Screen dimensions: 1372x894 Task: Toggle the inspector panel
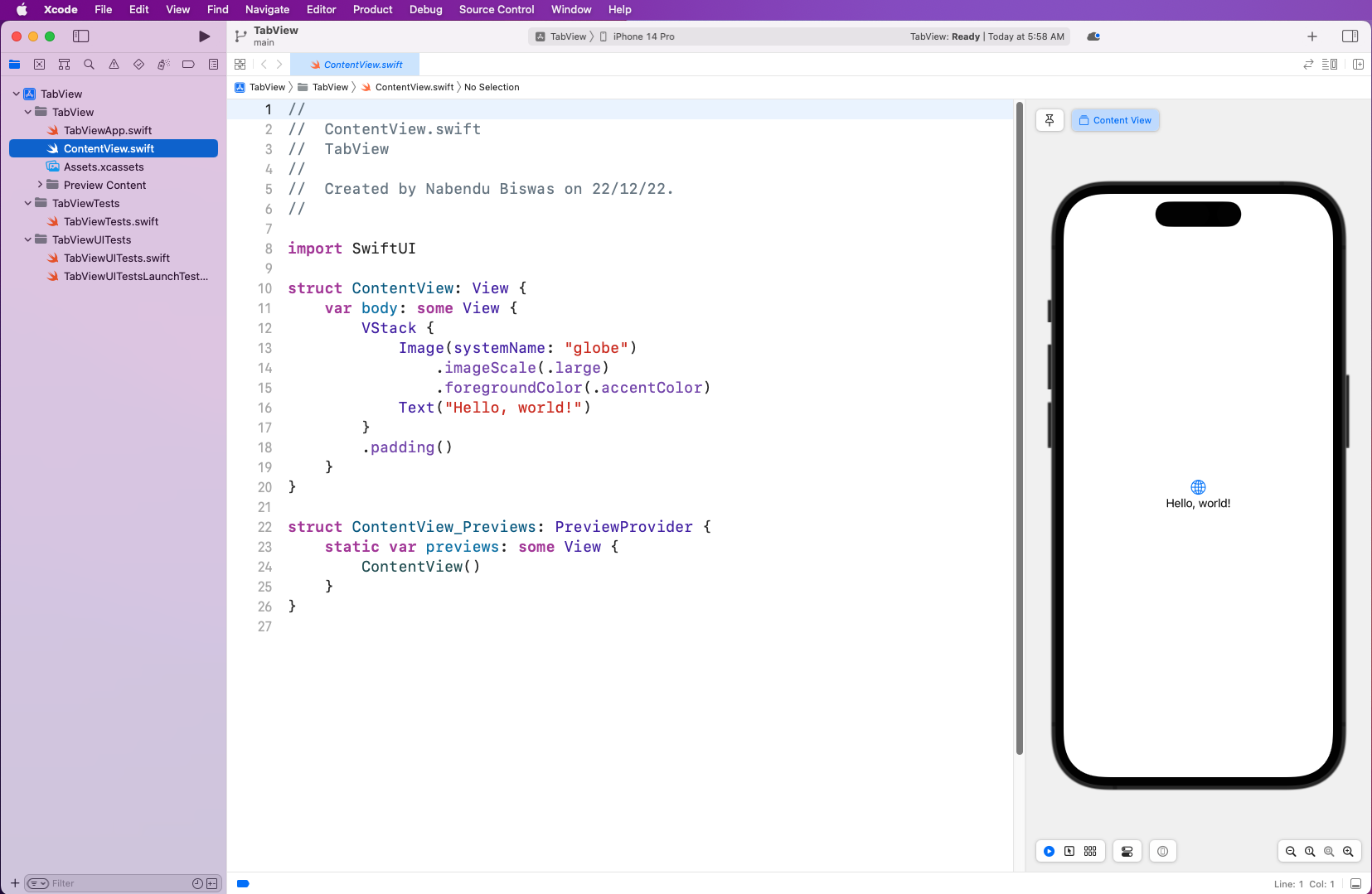point(1350,36)
